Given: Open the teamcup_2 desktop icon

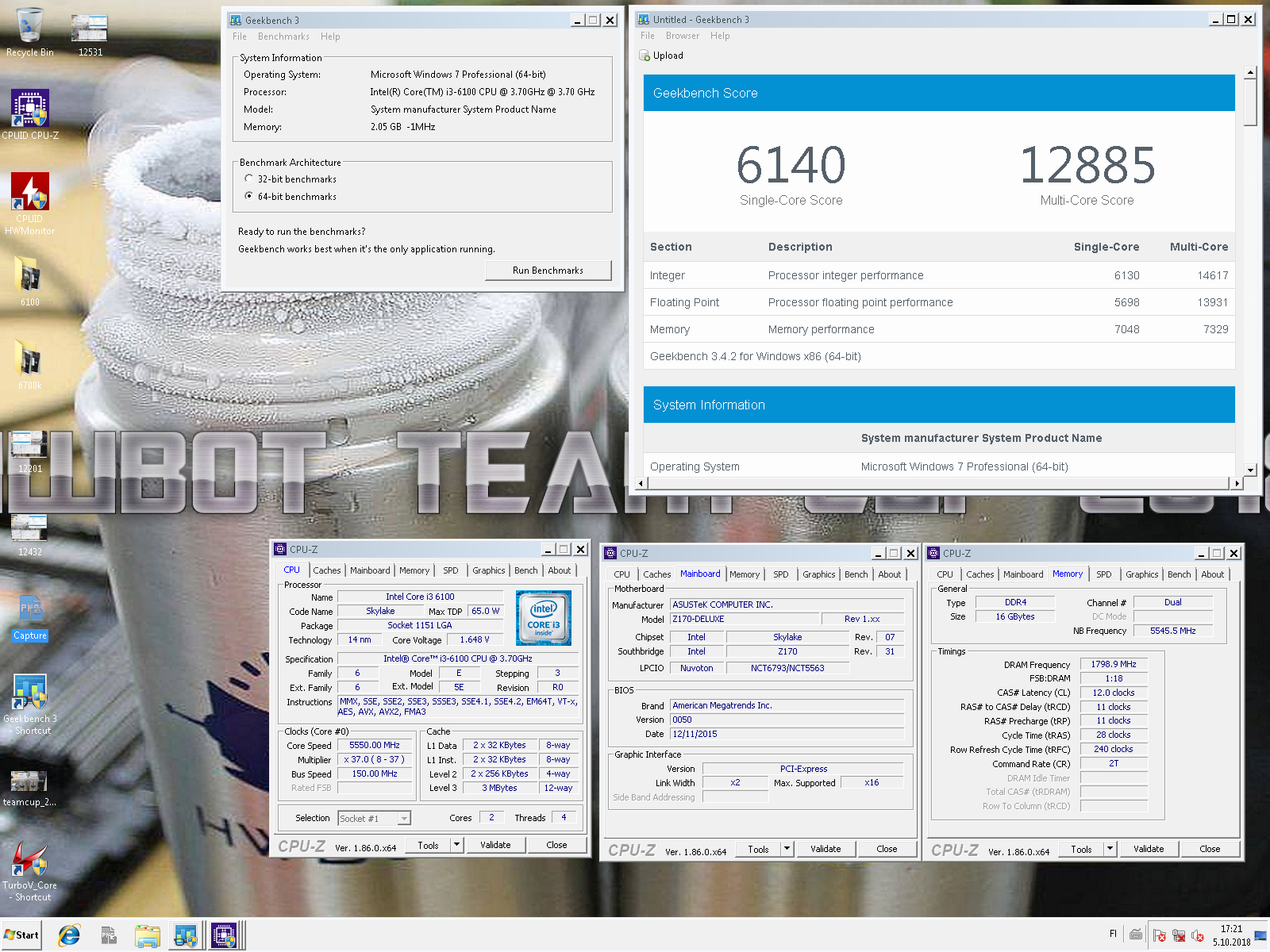Looking at the screenshot, I should coord(29,788).
